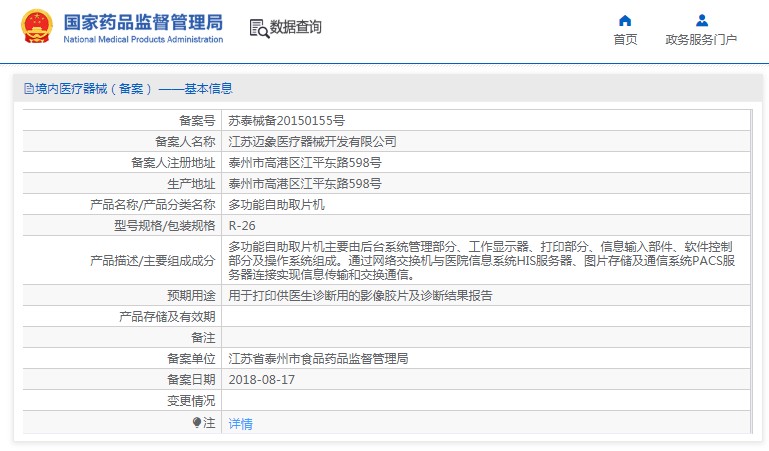Image resolution: width=769 pixels, height=451 pixels.
Task: Click the 数据查询 heading text
Action: point(296,27)
